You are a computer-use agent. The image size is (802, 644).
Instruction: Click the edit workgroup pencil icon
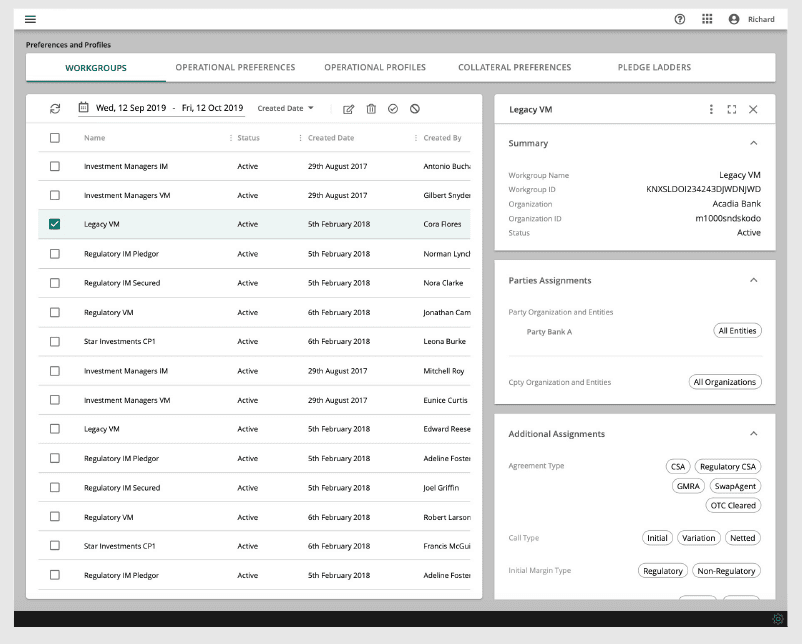[x=348, y=109]
